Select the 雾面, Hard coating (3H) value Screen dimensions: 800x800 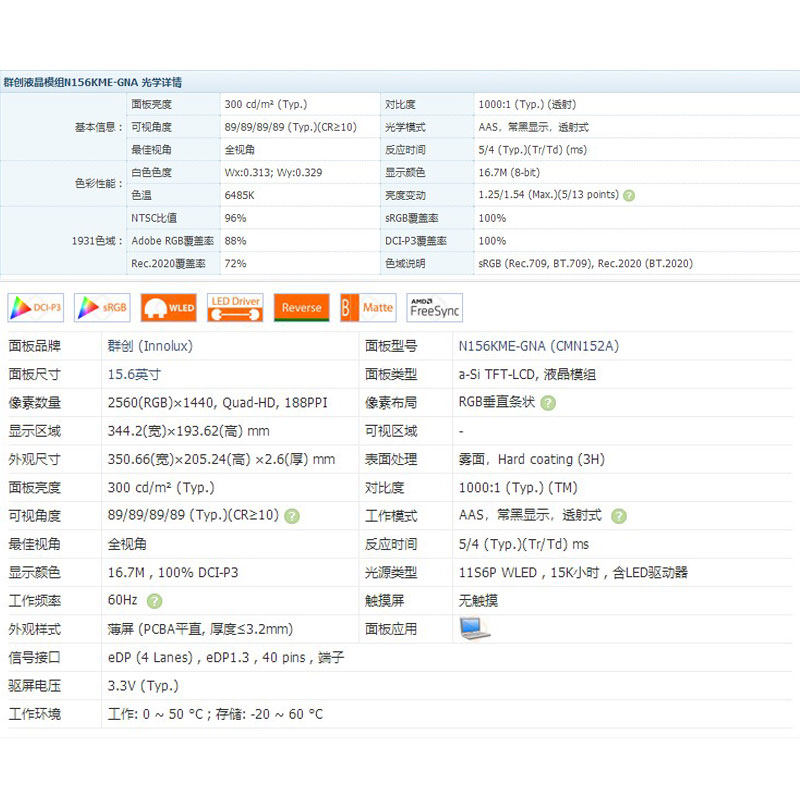point(531,459)
